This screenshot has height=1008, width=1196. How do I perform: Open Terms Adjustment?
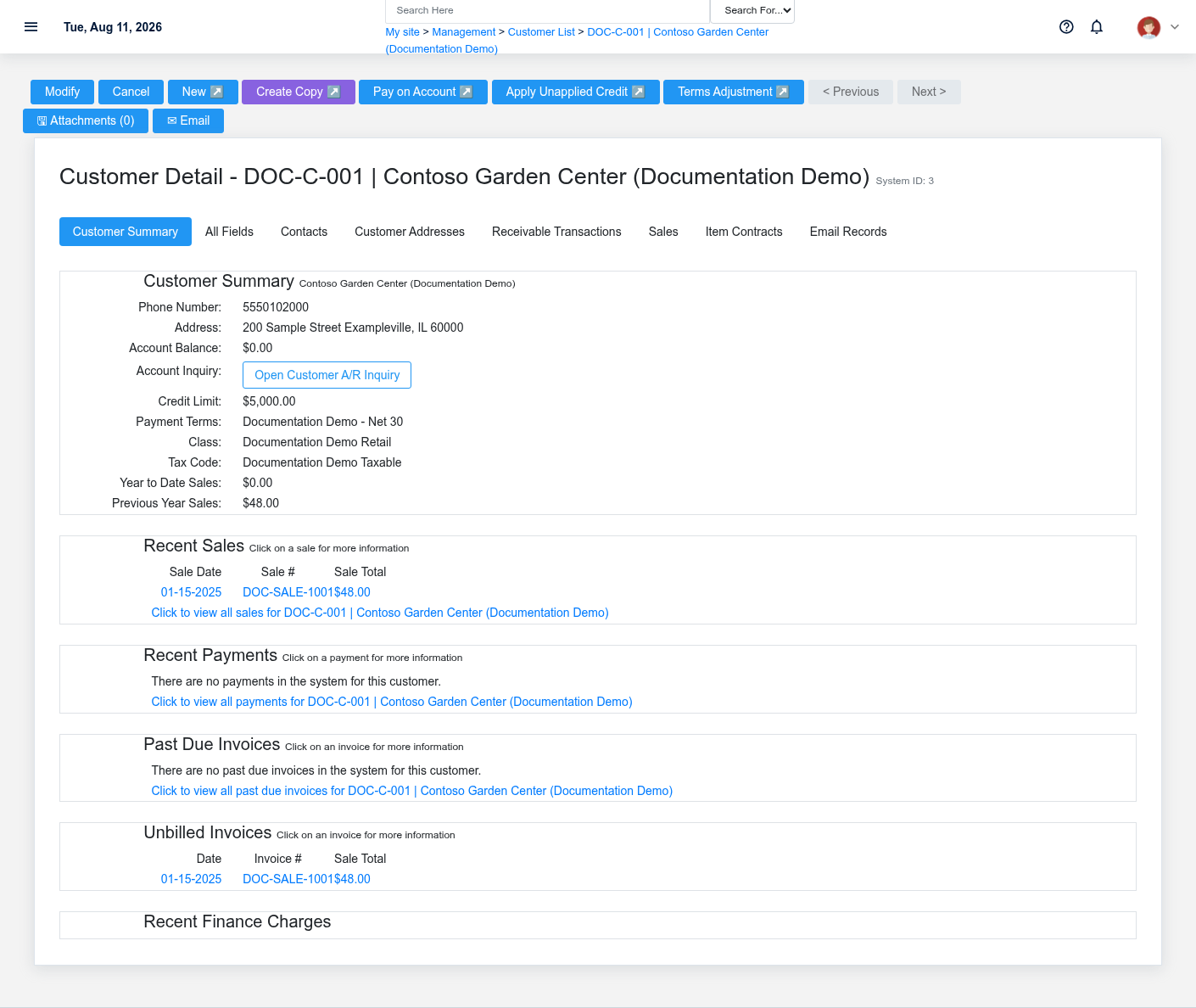pos(733,92)
